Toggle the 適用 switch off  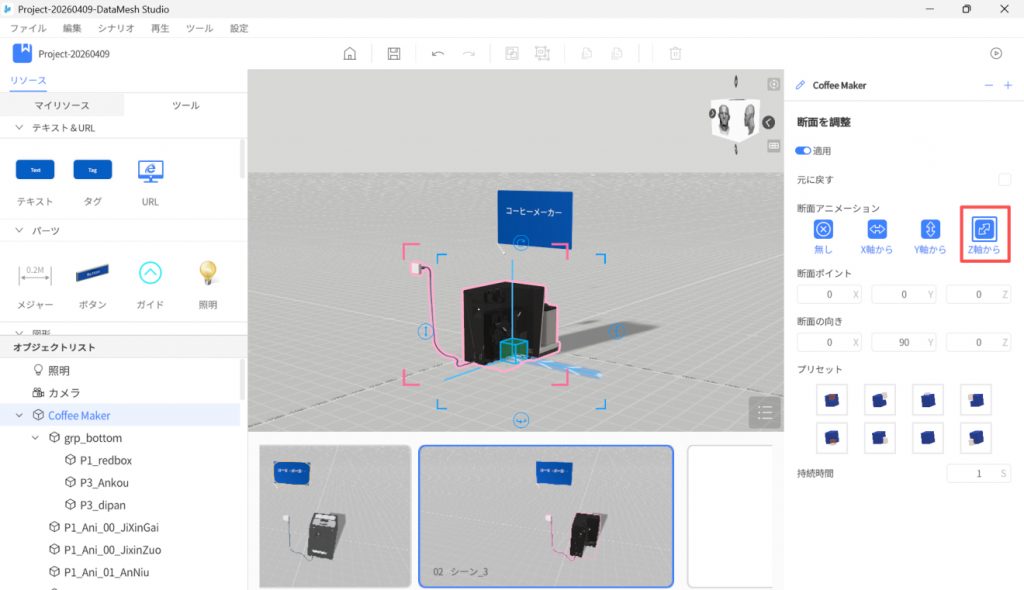(x=803, y=151)
